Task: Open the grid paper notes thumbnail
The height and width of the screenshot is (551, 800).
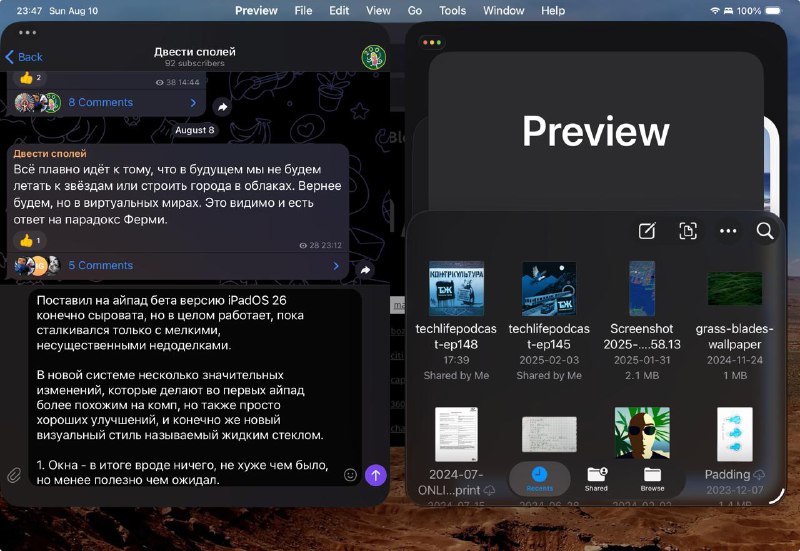Action: click(x=549, y=434)
